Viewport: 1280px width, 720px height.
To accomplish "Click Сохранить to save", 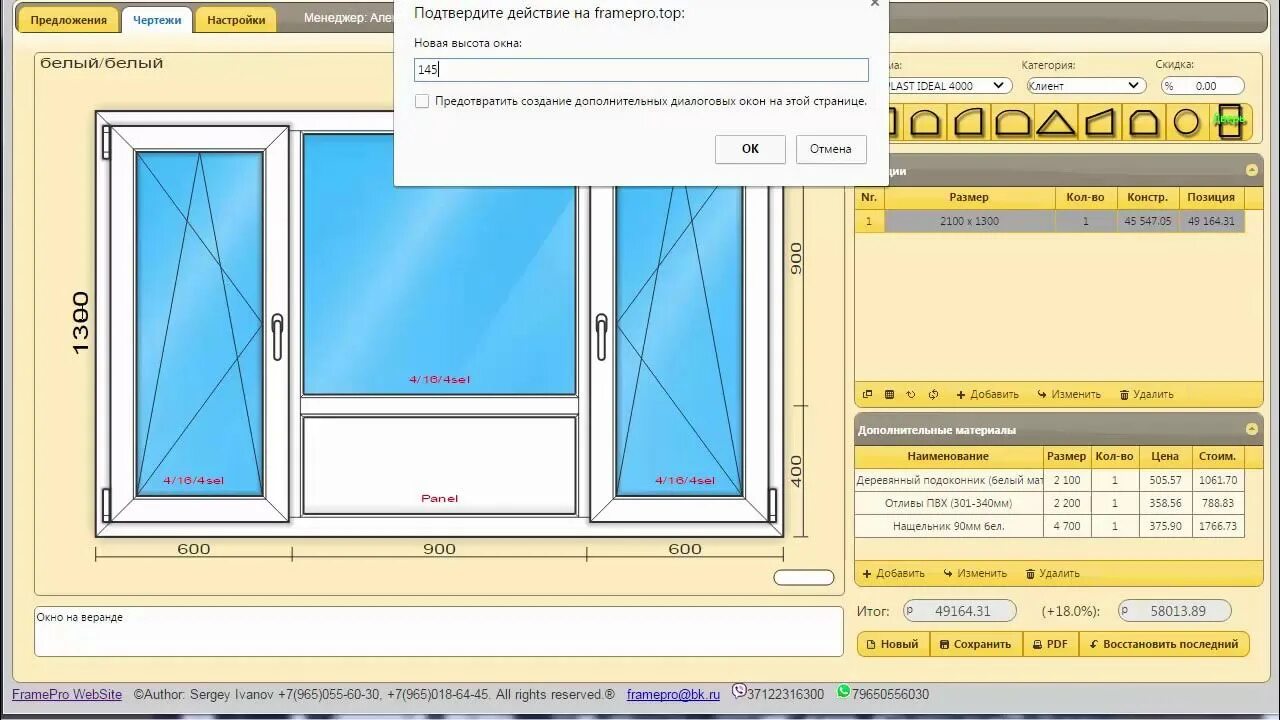I will click(976, 644).
